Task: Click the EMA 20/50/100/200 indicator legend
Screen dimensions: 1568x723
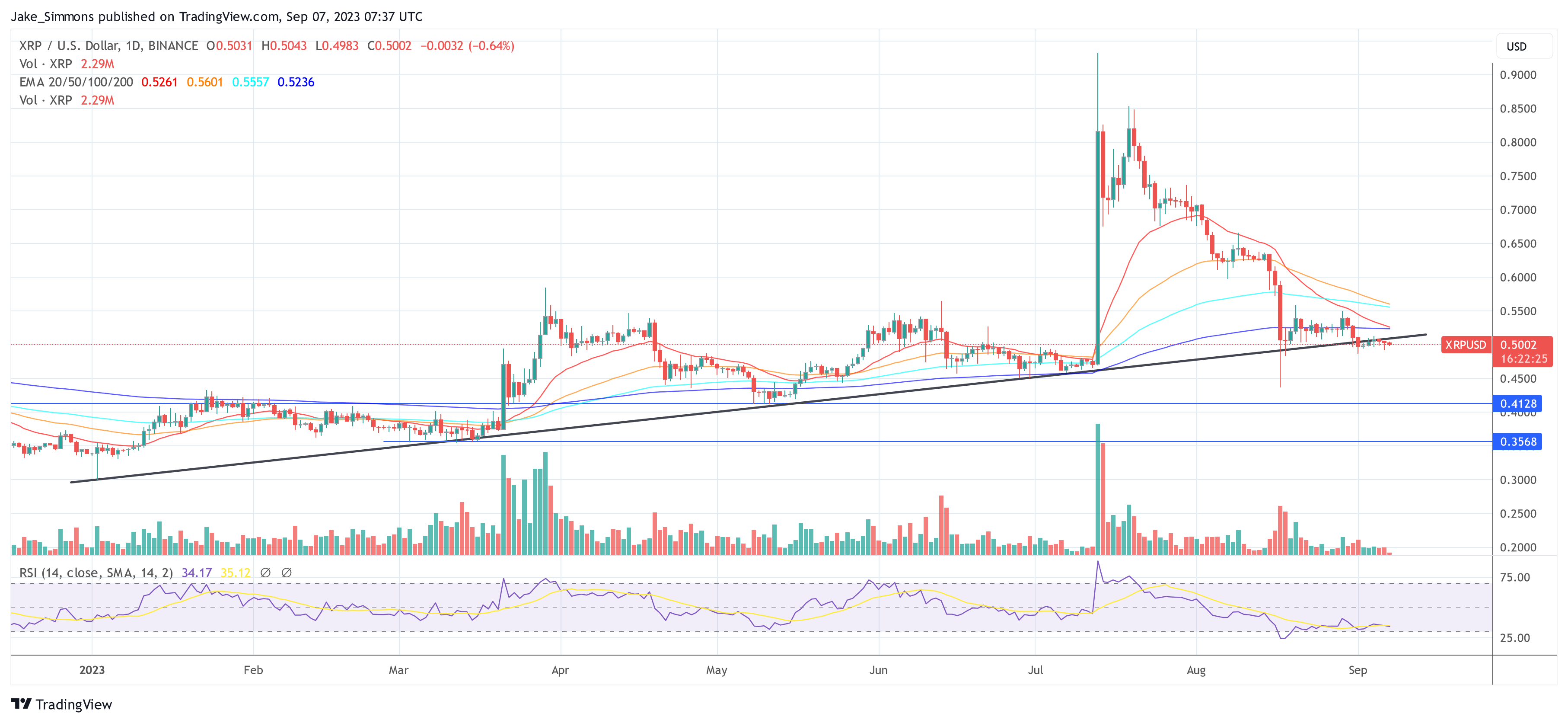Action: tap(76, 82)
